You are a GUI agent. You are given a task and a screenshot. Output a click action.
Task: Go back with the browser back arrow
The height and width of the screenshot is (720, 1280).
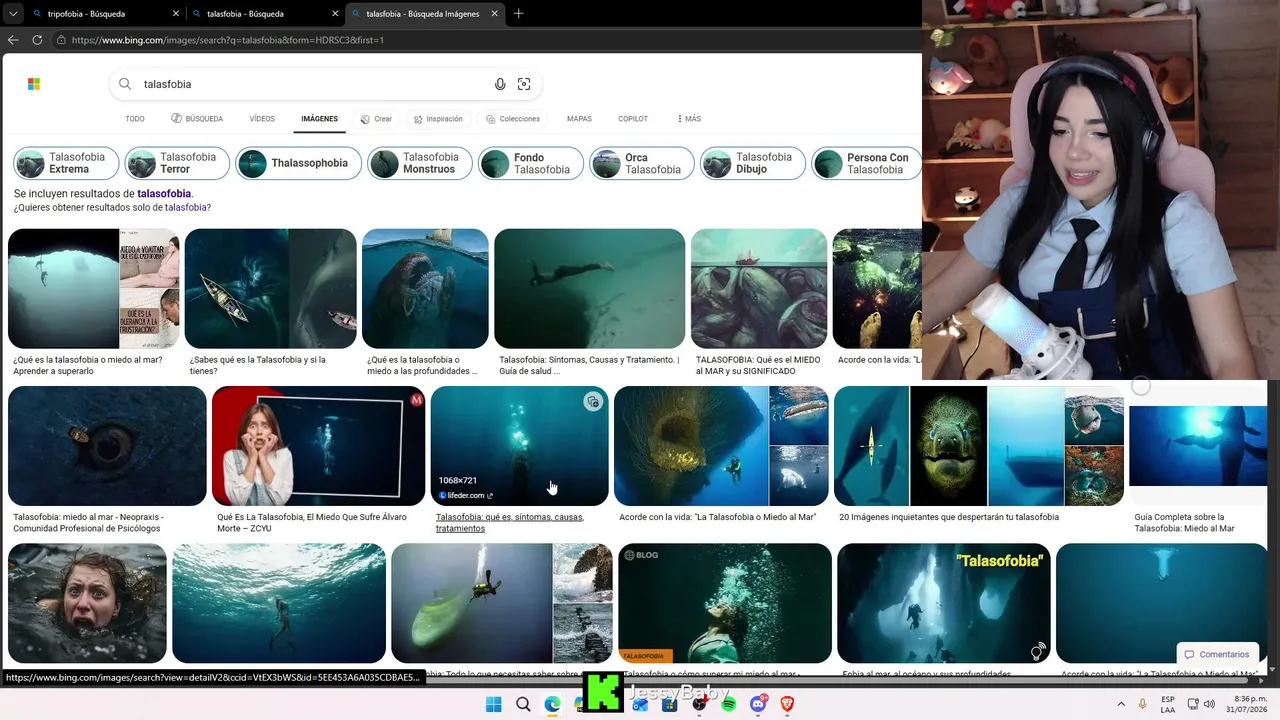(13, 40)
